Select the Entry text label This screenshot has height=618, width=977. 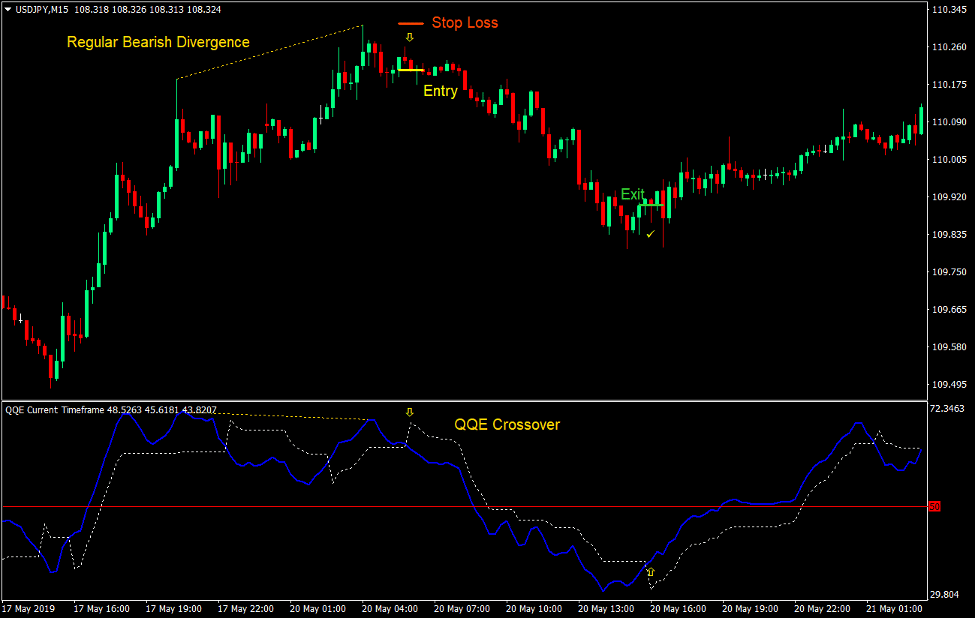(x=439, y=91)
